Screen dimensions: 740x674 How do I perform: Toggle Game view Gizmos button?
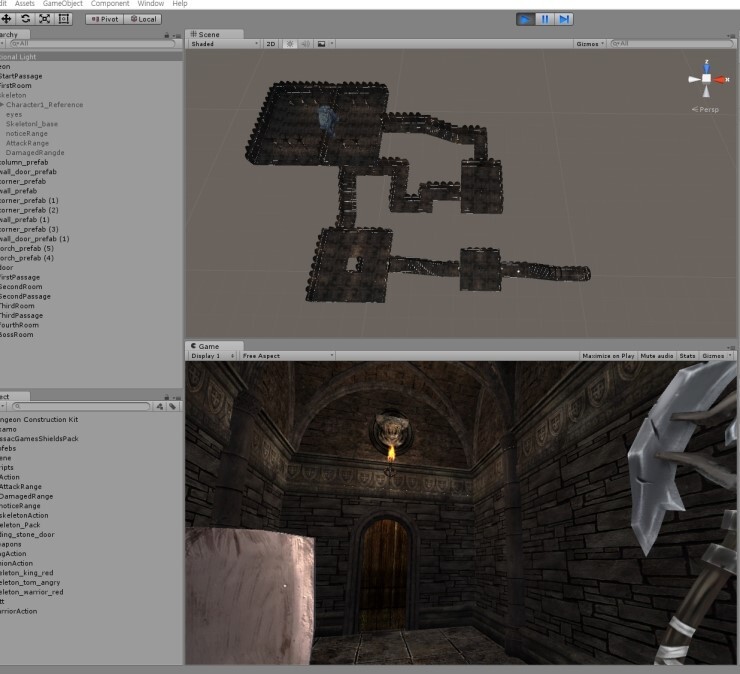(x=713, y=356)
